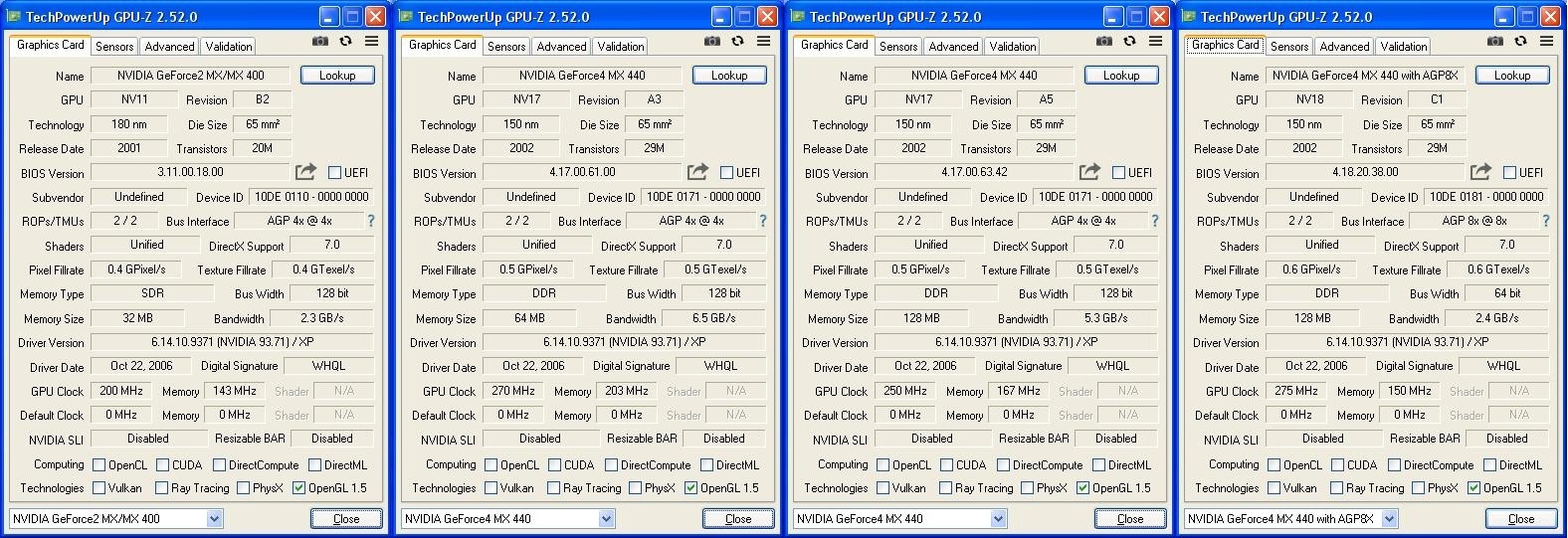Click bus interface question mark in GeForce2 window
Screen dimensions: 1568x538
tap(371, 221)
